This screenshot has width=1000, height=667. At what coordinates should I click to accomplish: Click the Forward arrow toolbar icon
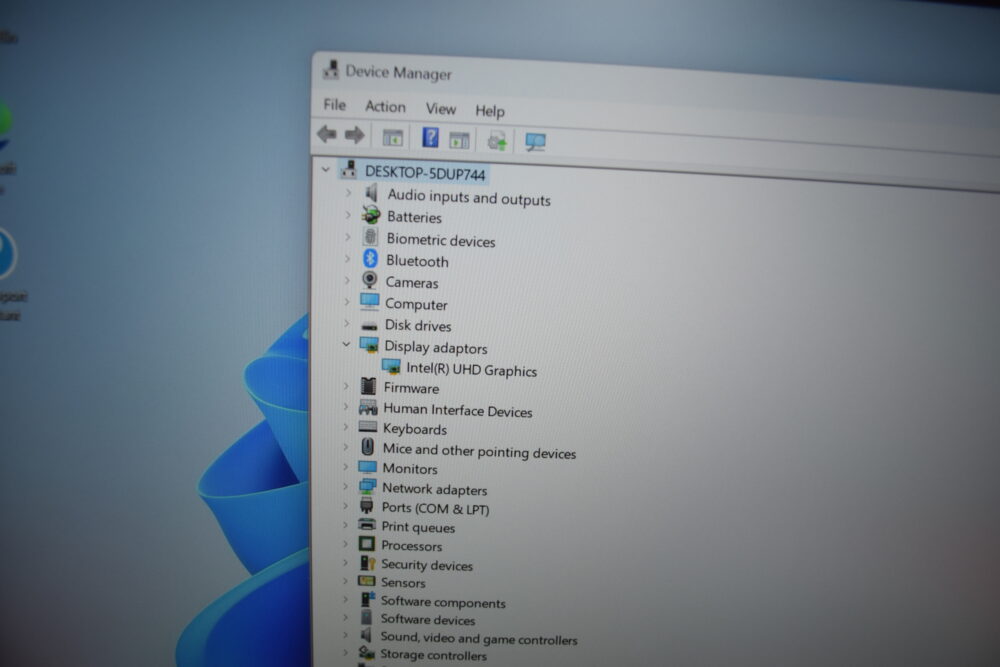(x=355, y=135)
